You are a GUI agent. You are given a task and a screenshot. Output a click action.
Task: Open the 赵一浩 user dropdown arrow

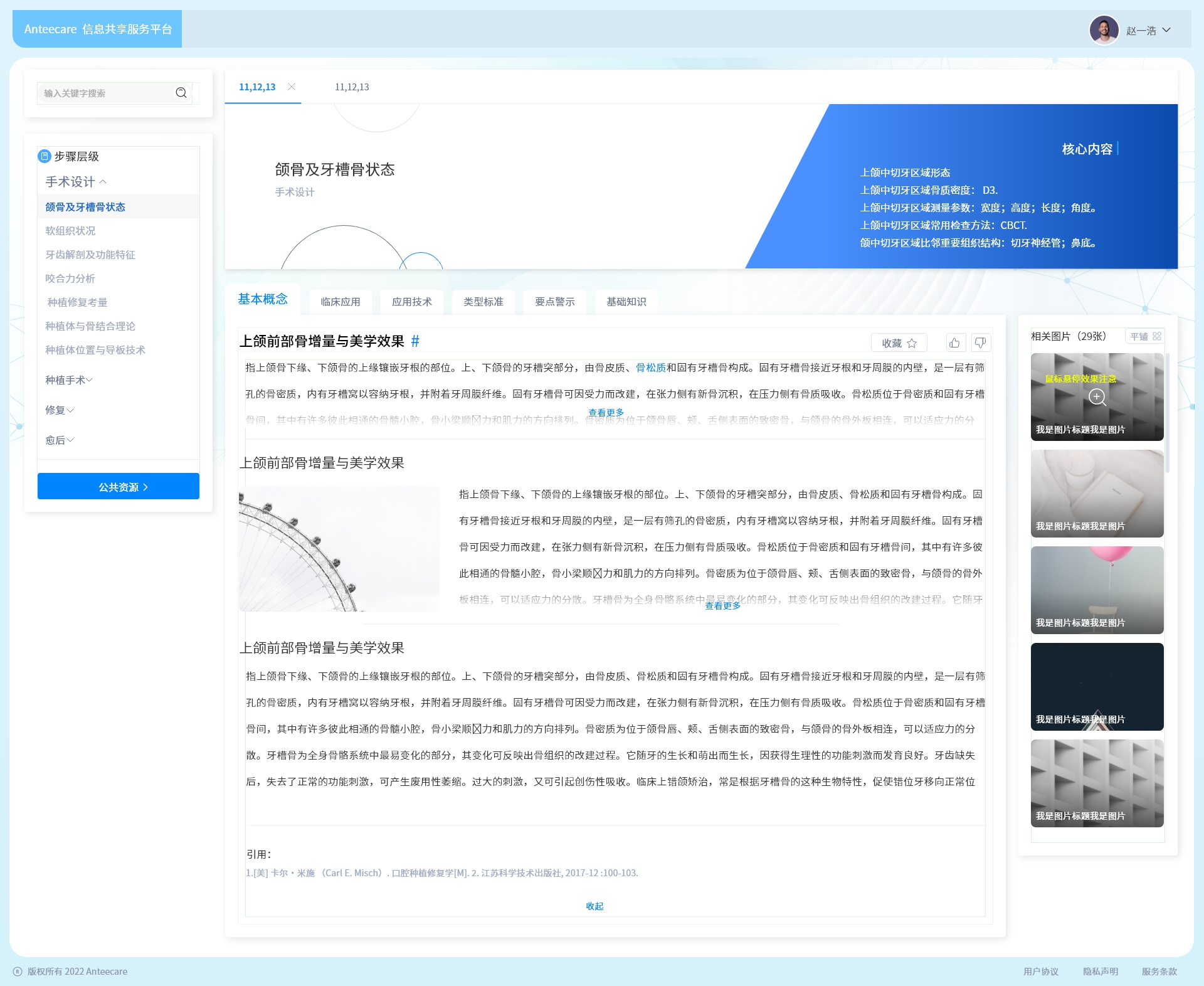pos(1166,30)
